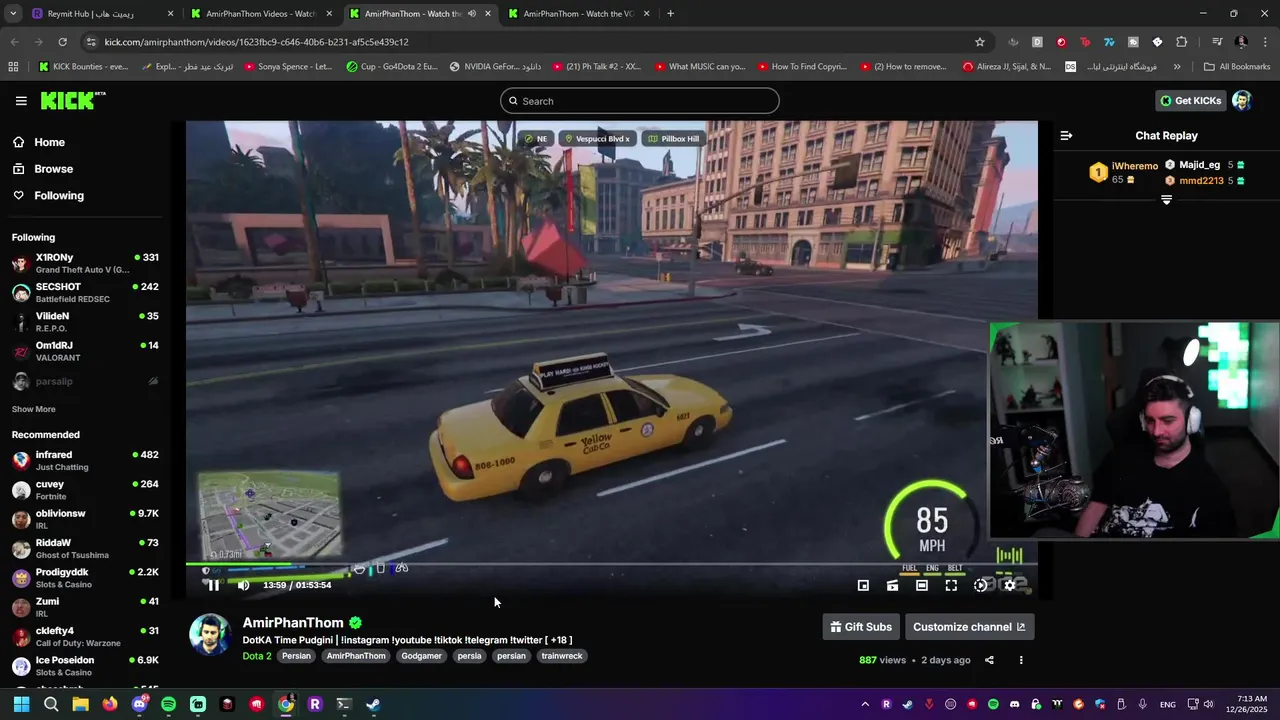The width and height of the screenshot is (1280, 720).
Task: Open followed channel X1RONy
Action: (x=85, y=263)
